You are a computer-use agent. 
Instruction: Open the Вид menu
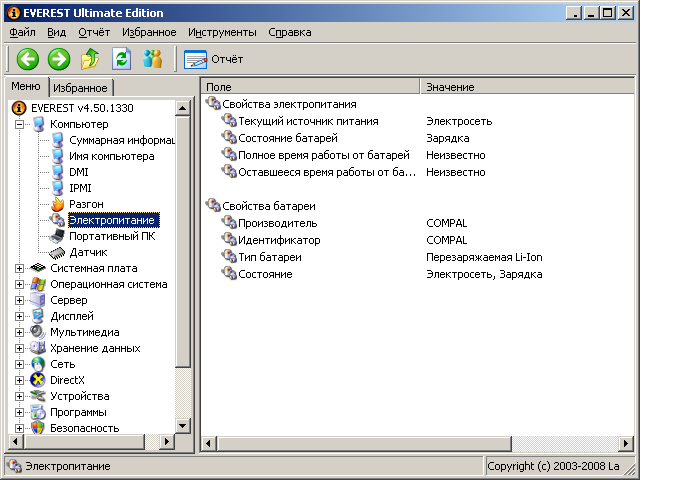pyautogui.click(x=57, y=32)
